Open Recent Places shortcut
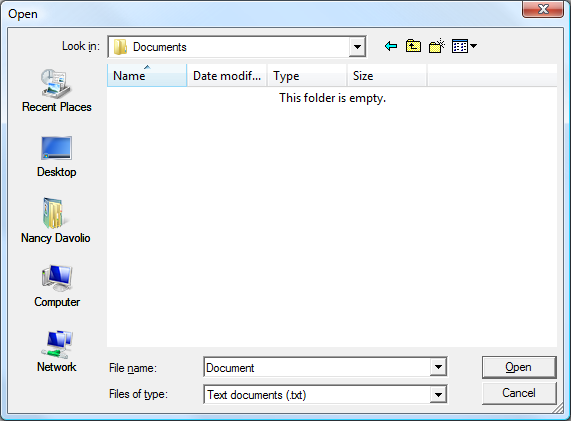The height and width of the screenshot is (421, 571). 56,91
